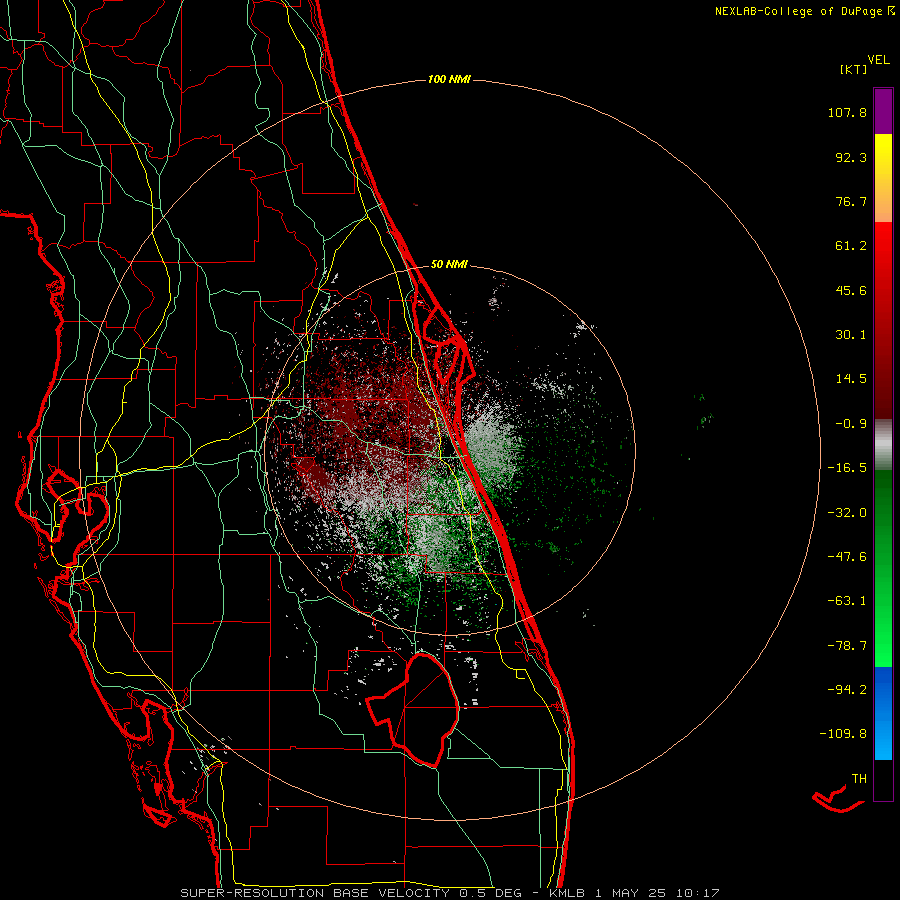
Task: Click the -16.5 velocity scale value
Action: click(847, 468)
